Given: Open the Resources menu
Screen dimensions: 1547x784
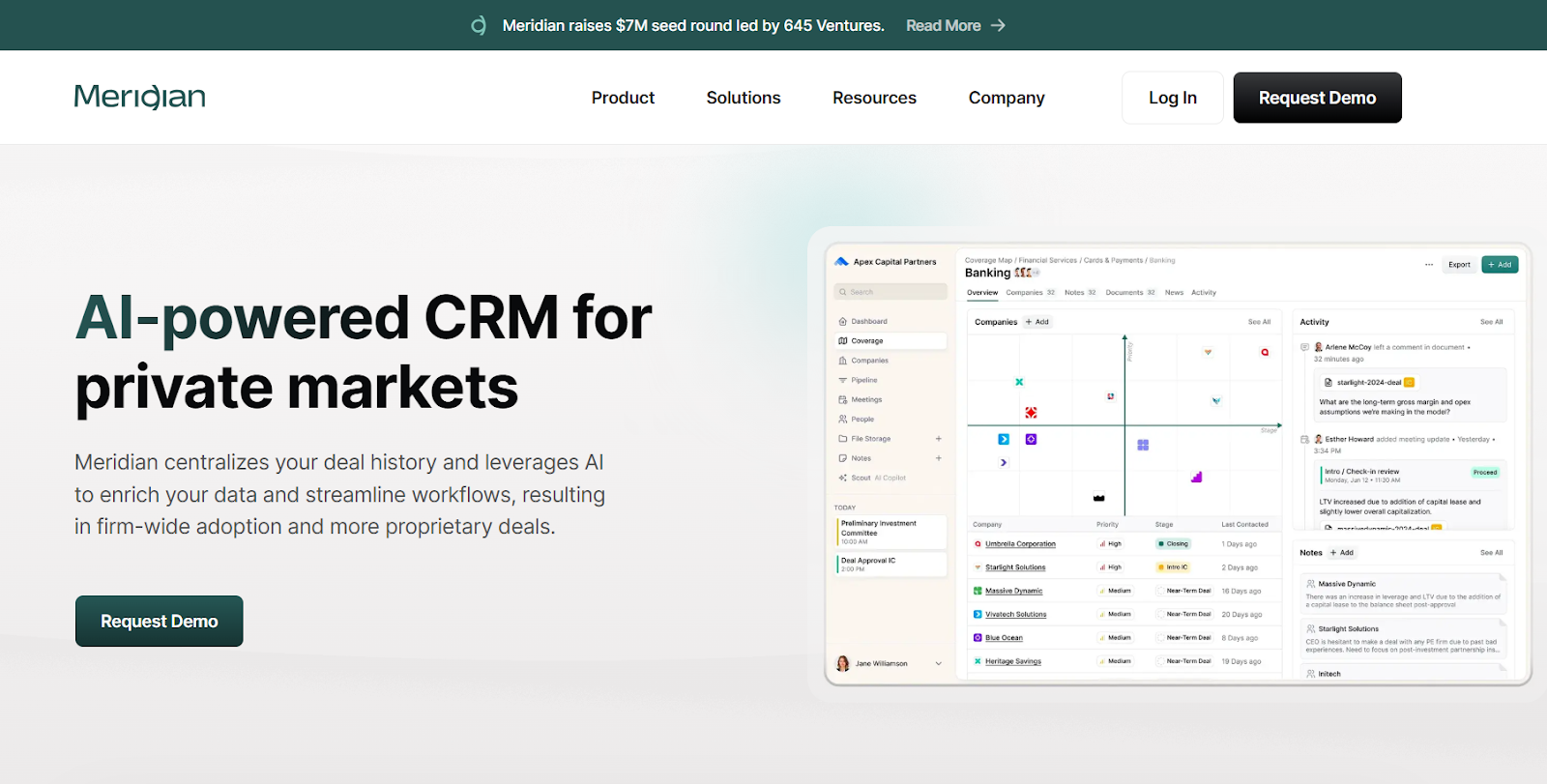Looking at the screenshot, I should coord(874,98).
